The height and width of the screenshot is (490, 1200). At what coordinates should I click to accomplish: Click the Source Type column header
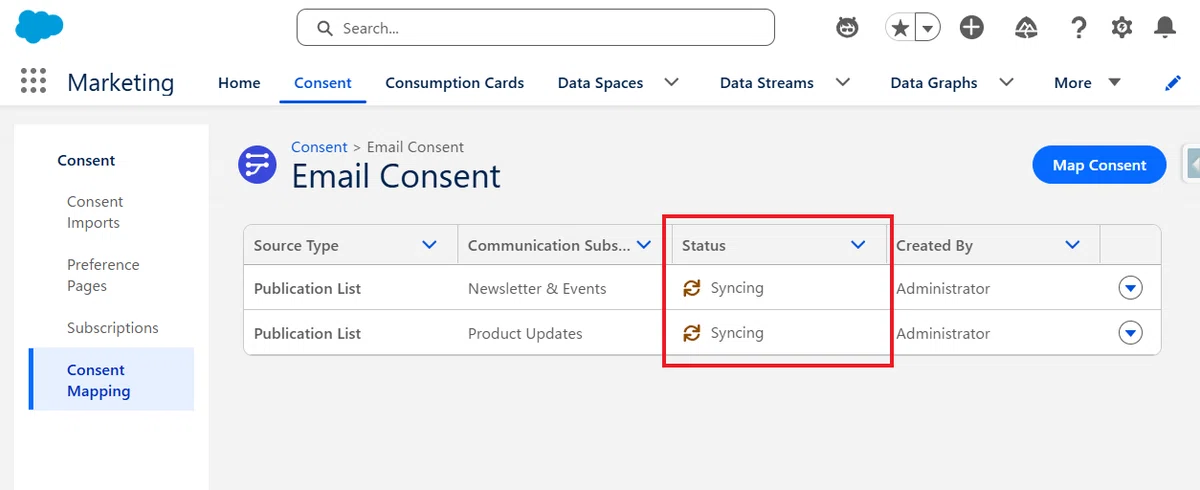click(x=296, y=245)
